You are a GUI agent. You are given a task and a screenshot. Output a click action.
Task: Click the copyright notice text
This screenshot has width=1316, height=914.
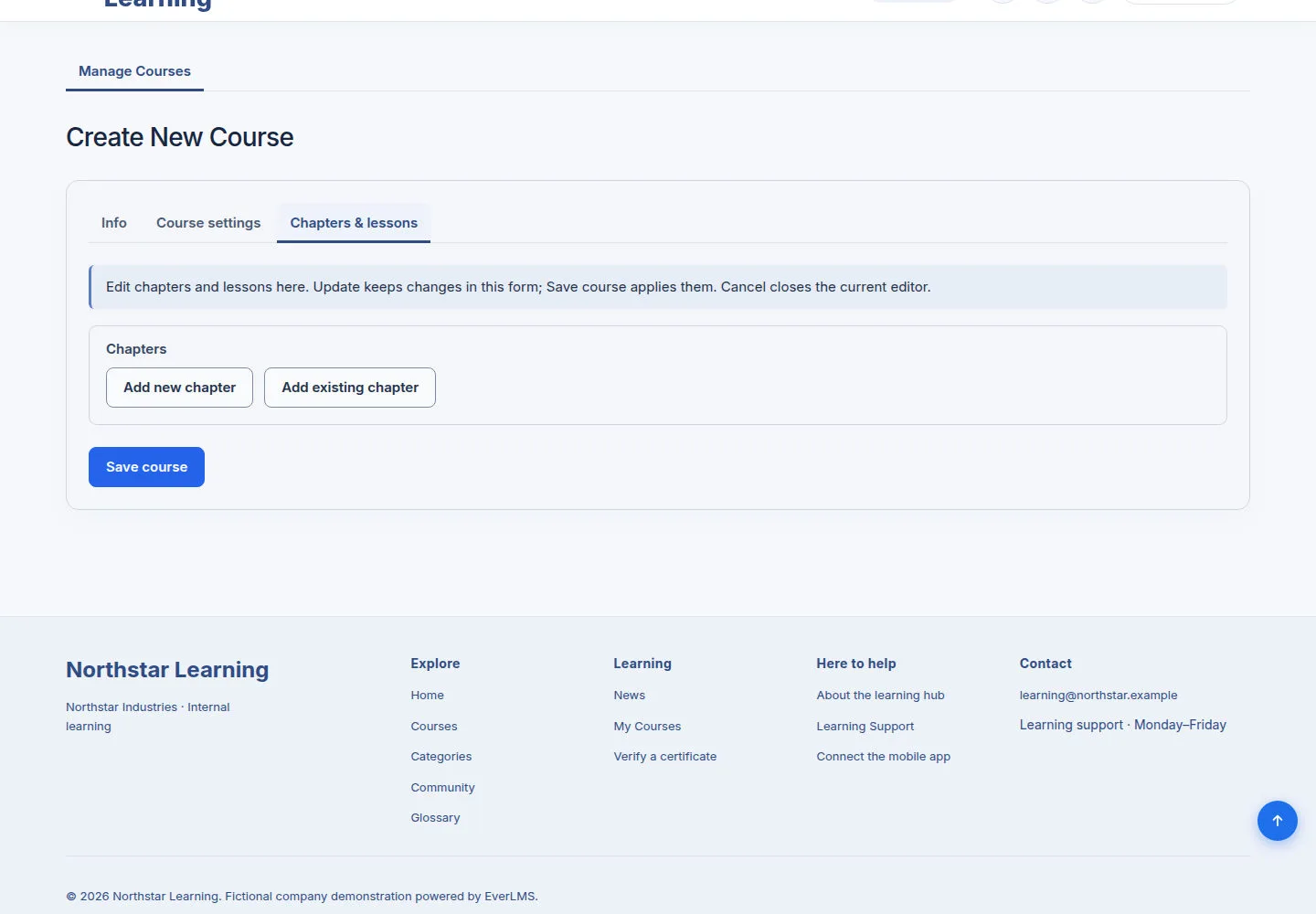click(302, 897)
